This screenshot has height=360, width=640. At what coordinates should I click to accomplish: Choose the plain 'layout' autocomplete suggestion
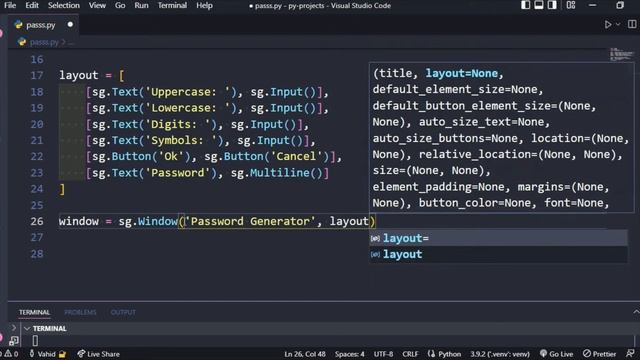click(x=498, y=254)
